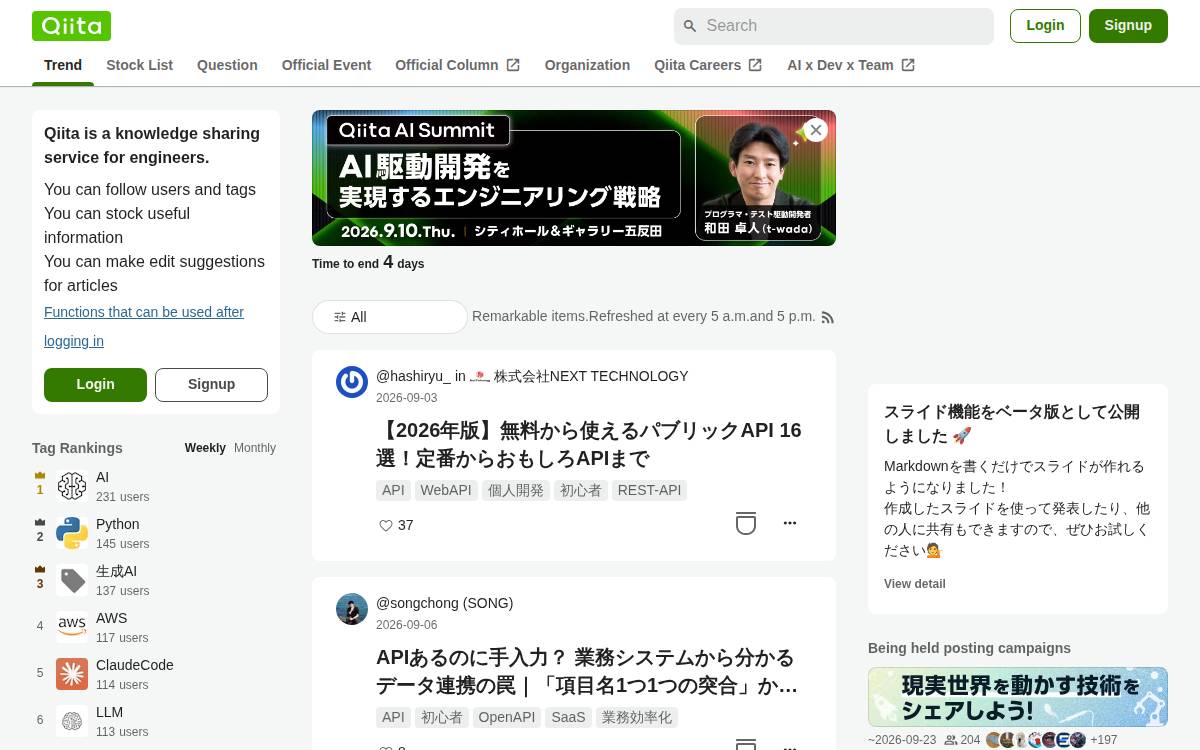
Task: Focus the Search input field
Action: (834, 26)
